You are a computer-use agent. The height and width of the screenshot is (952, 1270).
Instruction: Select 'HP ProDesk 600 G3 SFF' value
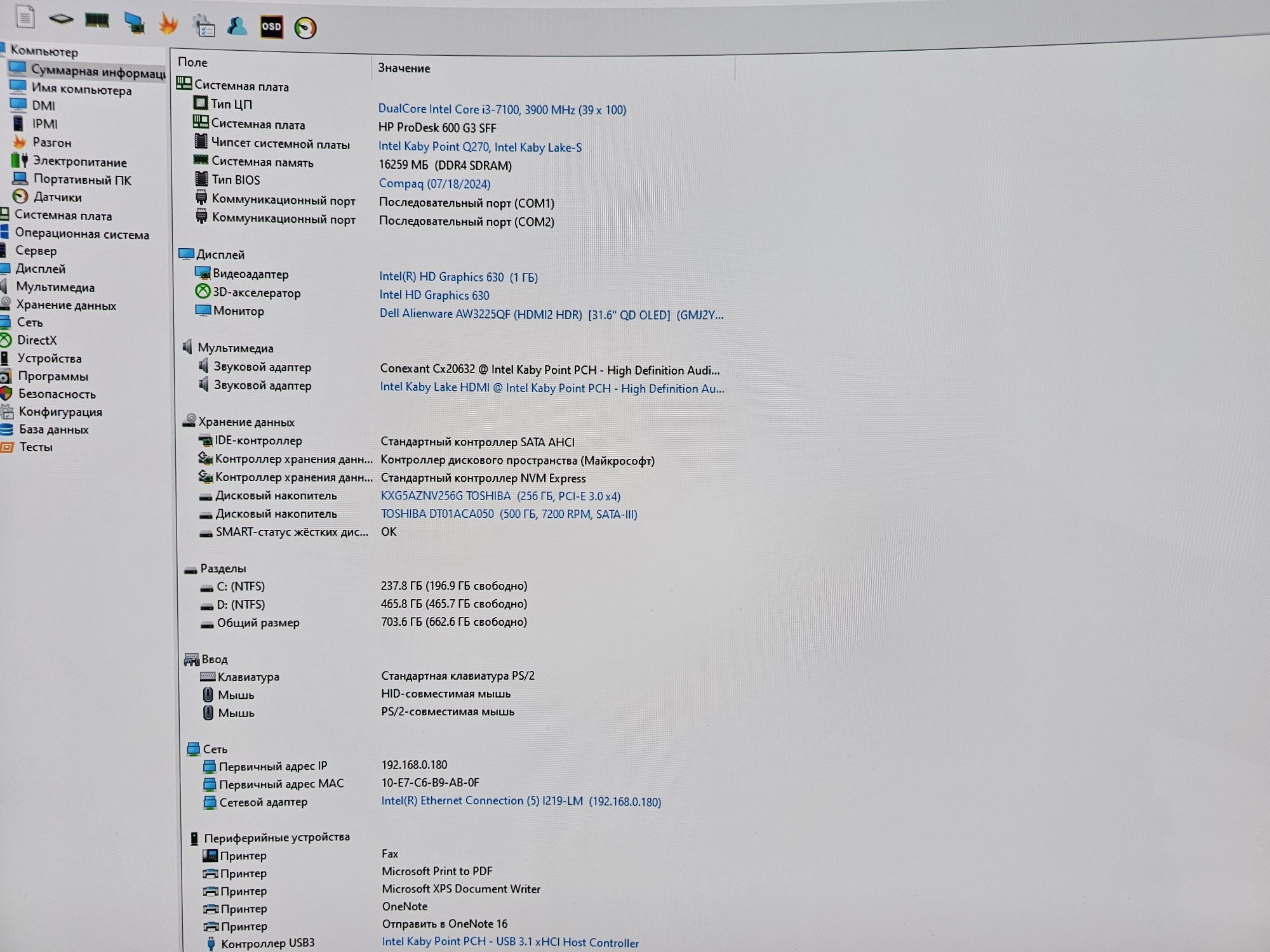437,128
